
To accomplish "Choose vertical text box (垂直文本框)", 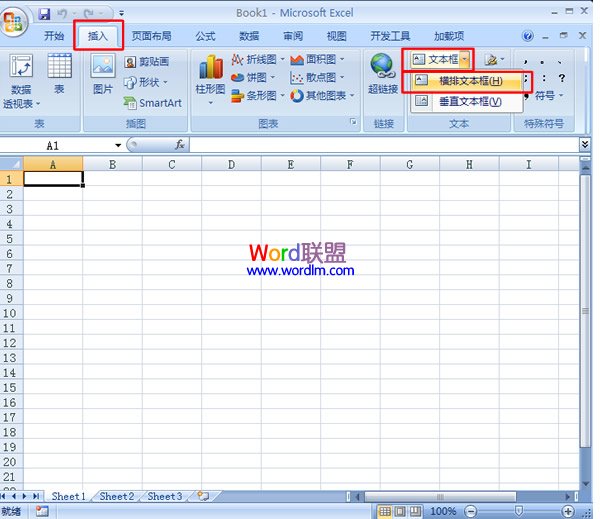I will pos(466,101).
